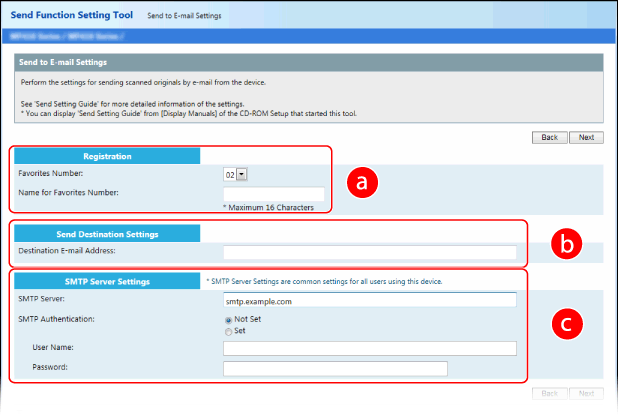Click the SMTP Server text field

coord(369,299)
